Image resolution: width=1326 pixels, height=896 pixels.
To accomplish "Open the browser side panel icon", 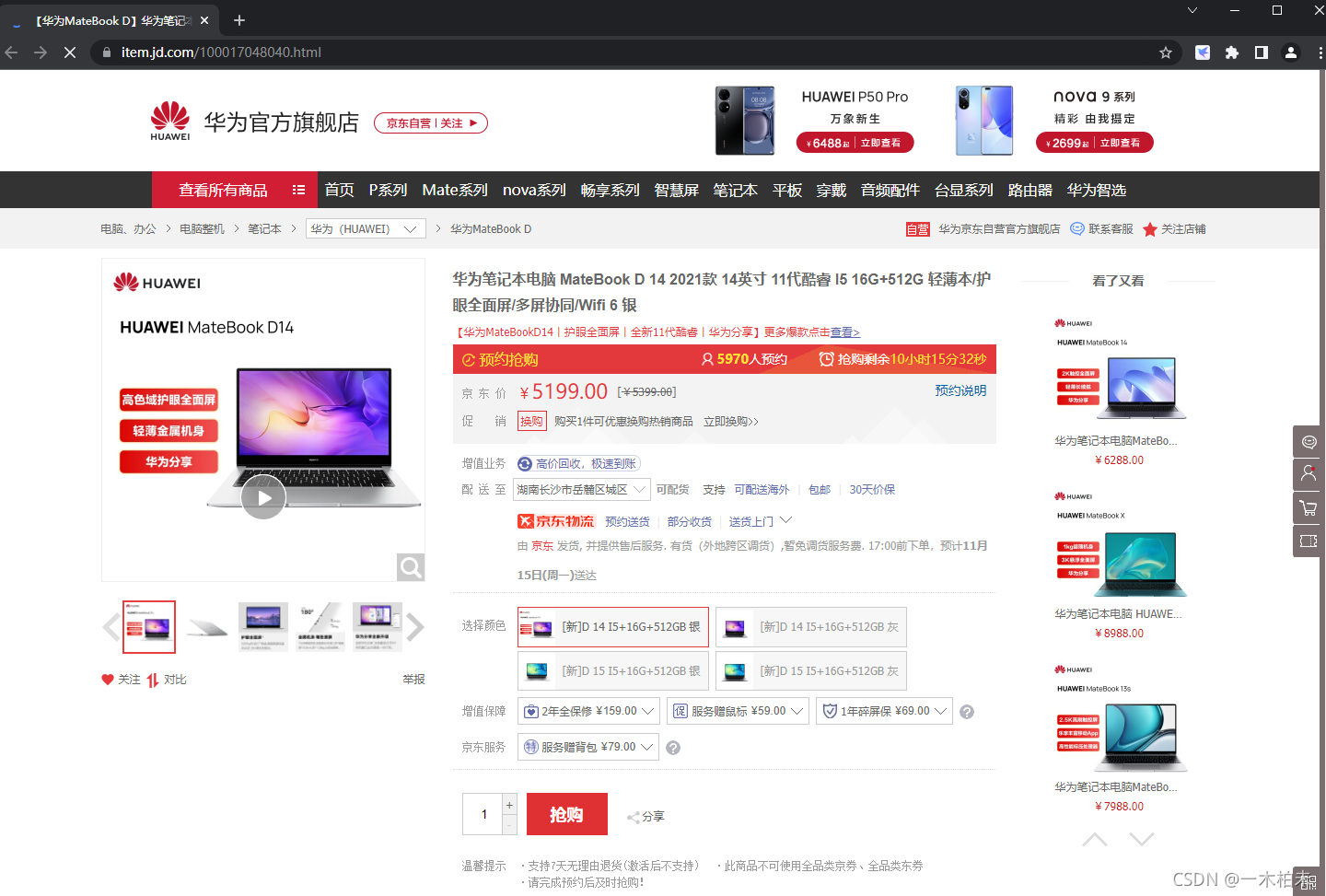I will pyautogui.click(x=1262, y=52).
